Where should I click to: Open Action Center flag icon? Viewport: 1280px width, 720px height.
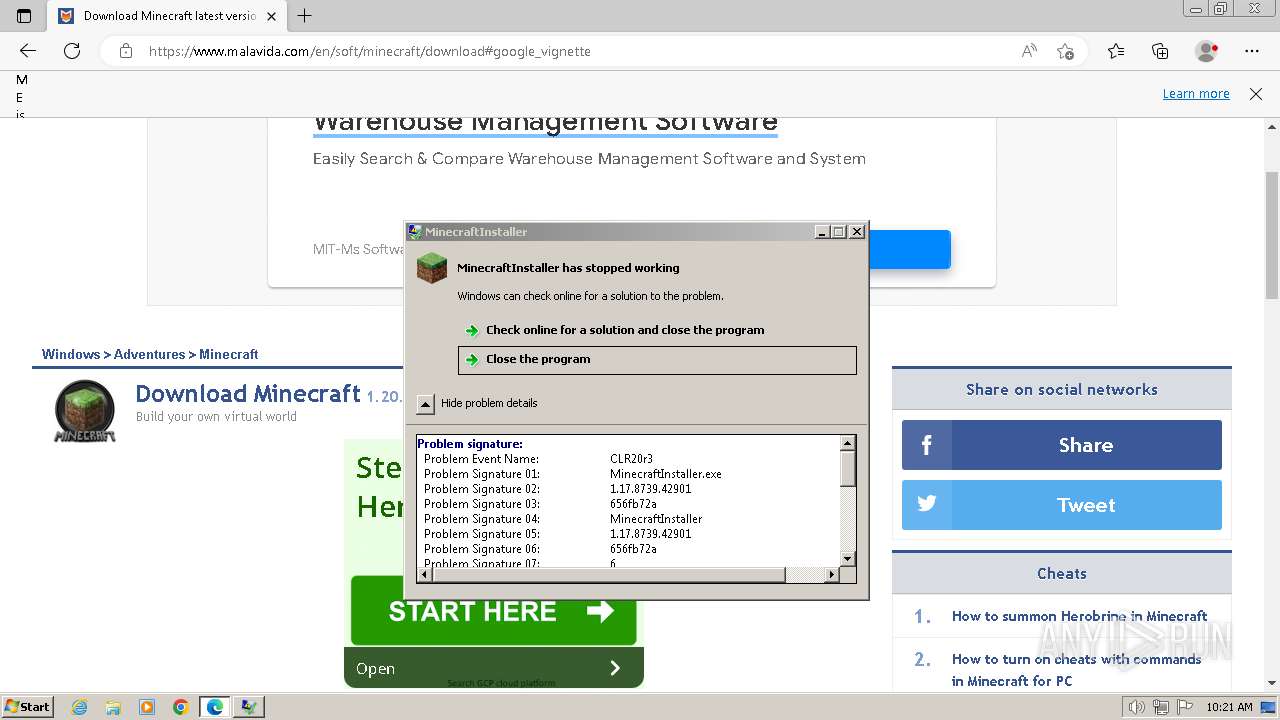pos(1183,707)
